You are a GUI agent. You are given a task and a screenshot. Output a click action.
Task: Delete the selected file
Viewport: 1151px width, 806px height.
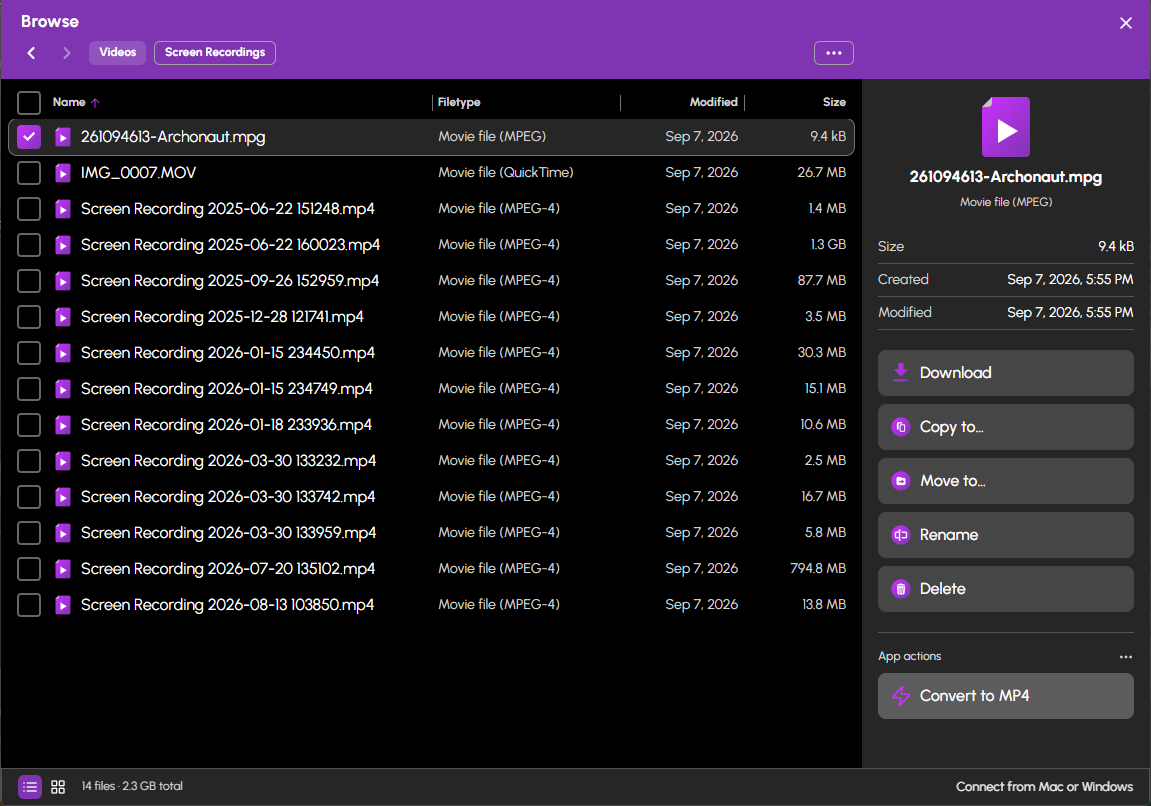pyautogui.click(x=1006, y=589)
